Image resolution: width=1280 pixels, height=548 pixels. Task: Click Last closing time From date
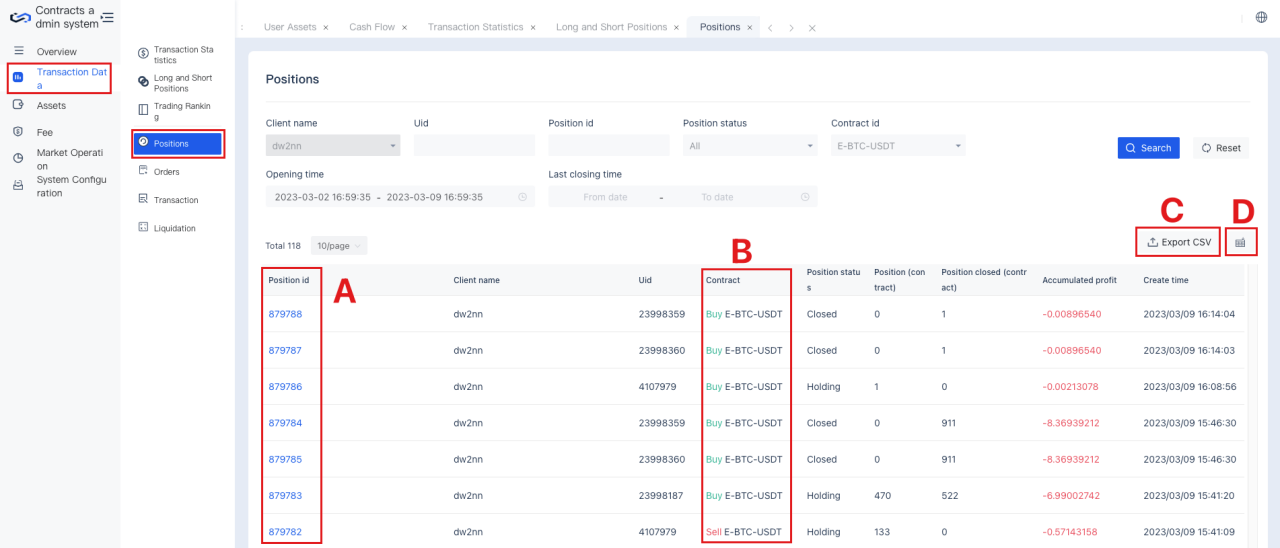pos(605,197)
